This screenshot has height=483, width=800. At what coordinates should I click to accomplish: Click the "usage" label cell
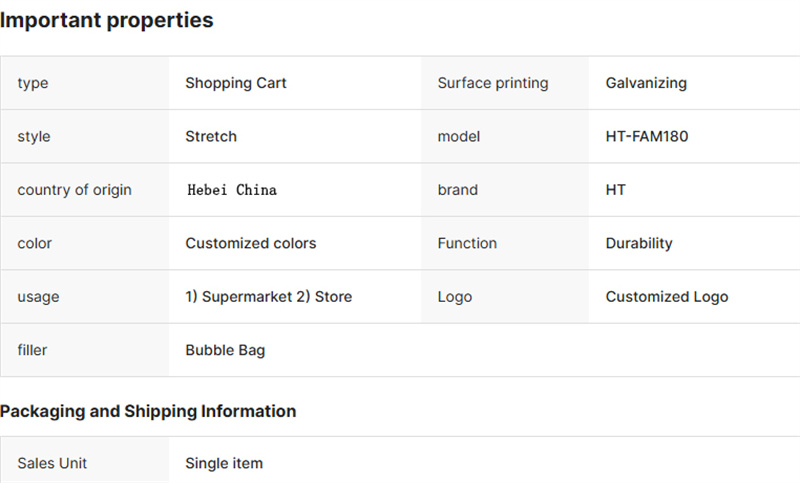coord(85,296)
